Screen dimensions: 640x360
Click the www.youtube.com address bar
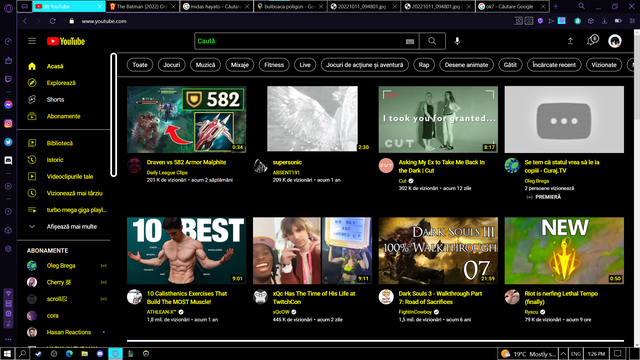point(104,21)
